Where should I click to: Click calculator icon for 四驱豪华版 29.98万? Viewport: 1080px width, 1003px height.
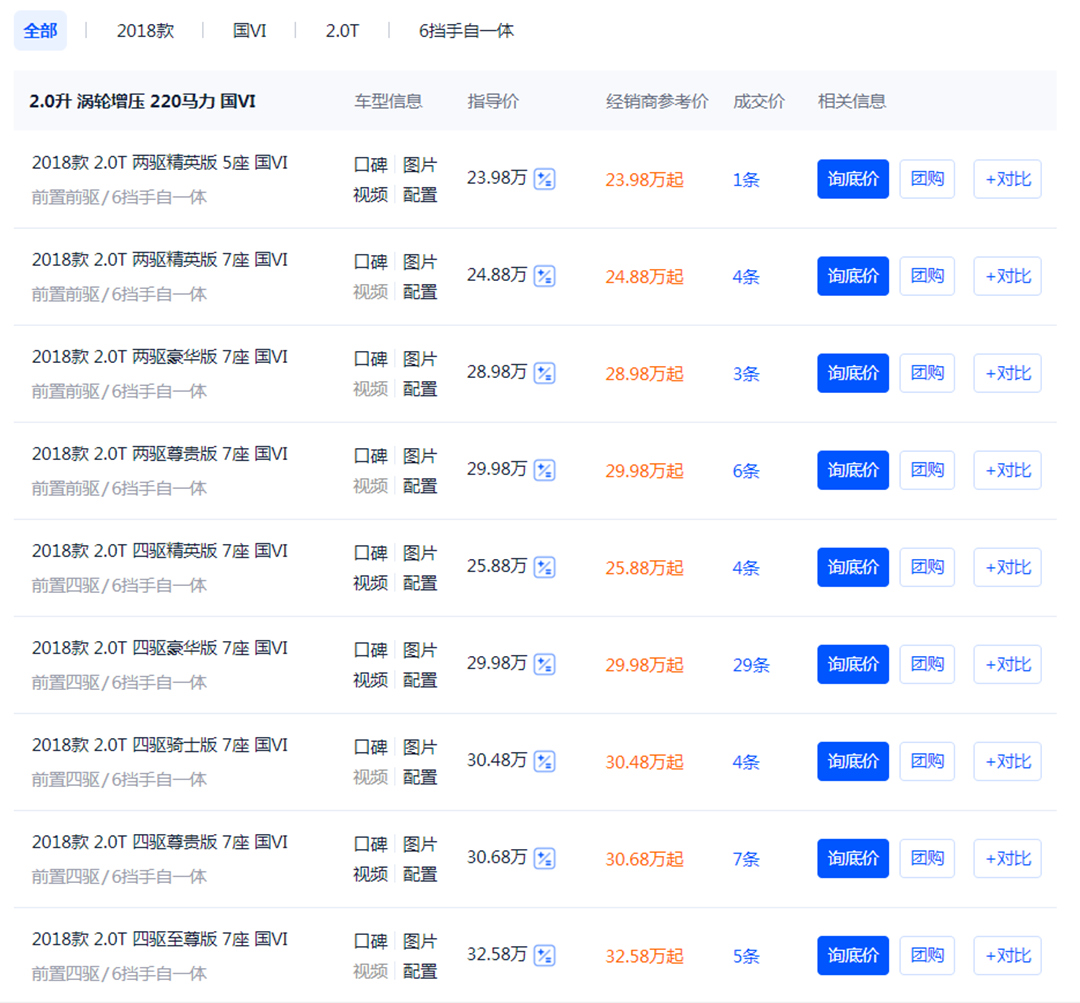tap(544, 664)
